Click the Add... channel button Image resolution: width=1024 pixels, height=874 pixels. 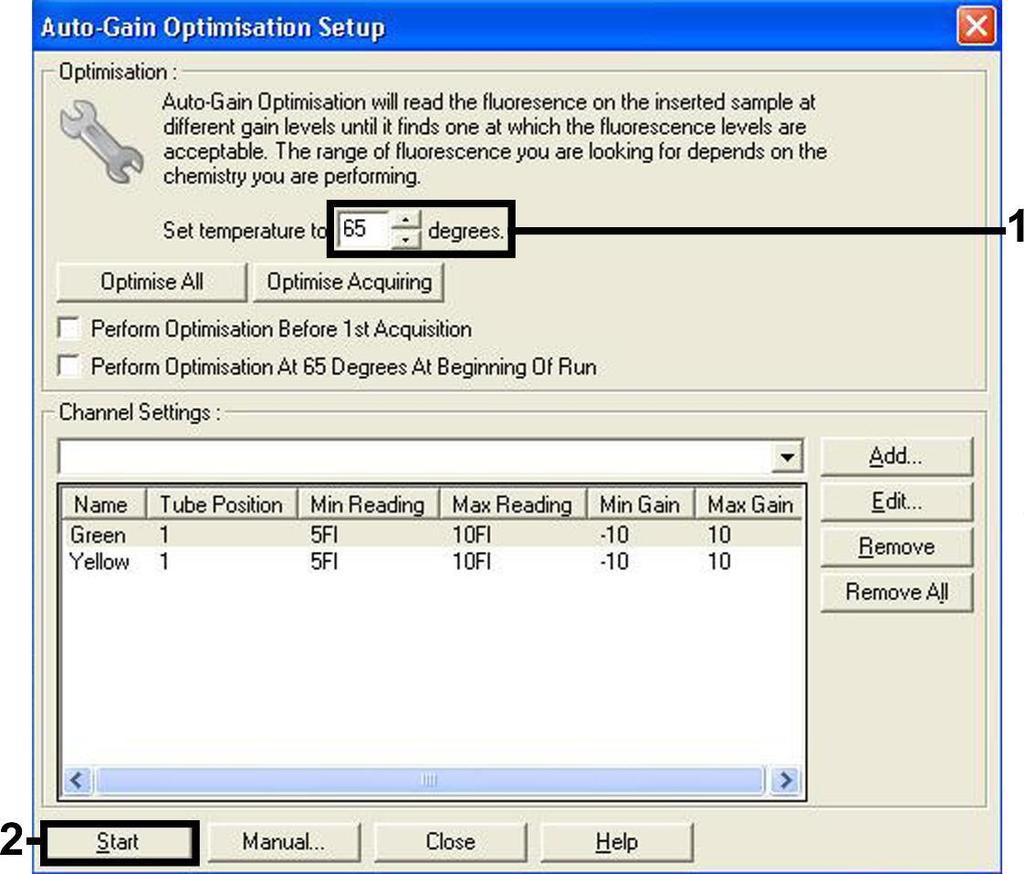click(x=896, y=456)
